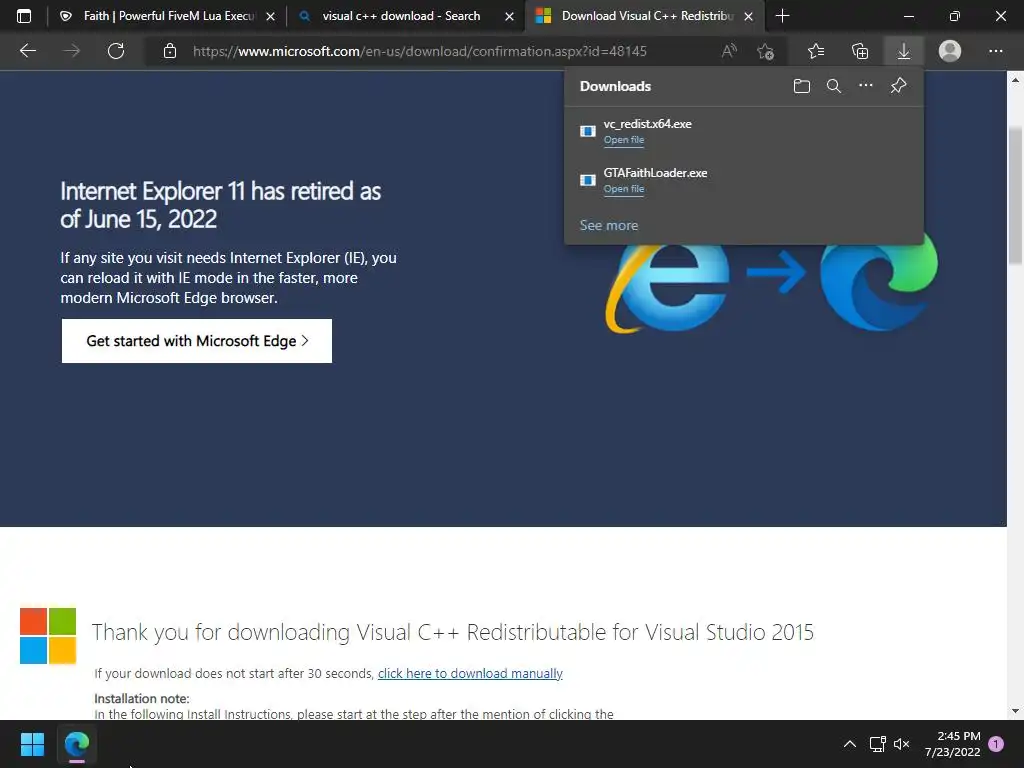Open the network status tray icon
Screen dimensions: 1024x768
(x=877, y=744)
